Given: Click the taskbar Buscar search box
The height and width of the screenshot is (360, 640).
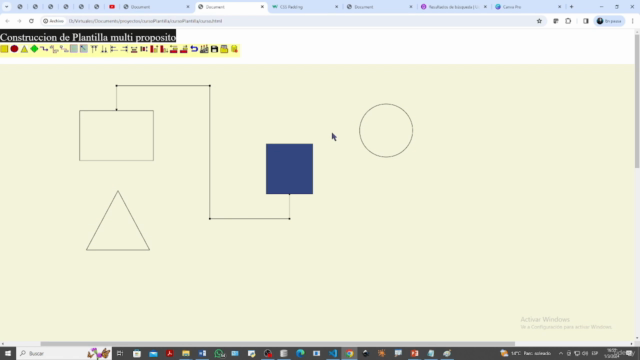Looking at the screenshot, I should (64, 353).
